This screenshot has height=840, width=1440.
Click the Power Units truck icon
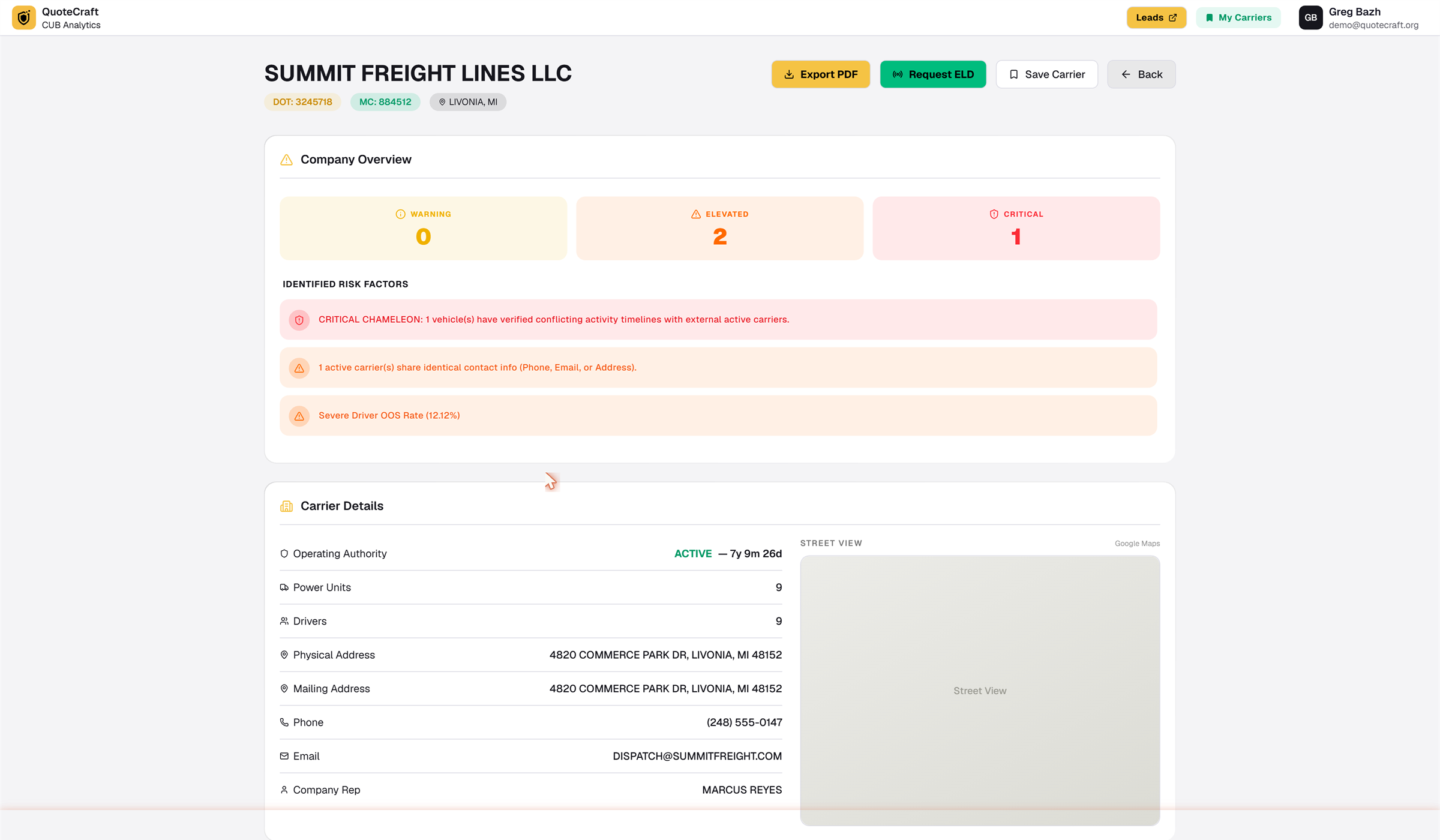coord(284,587)
